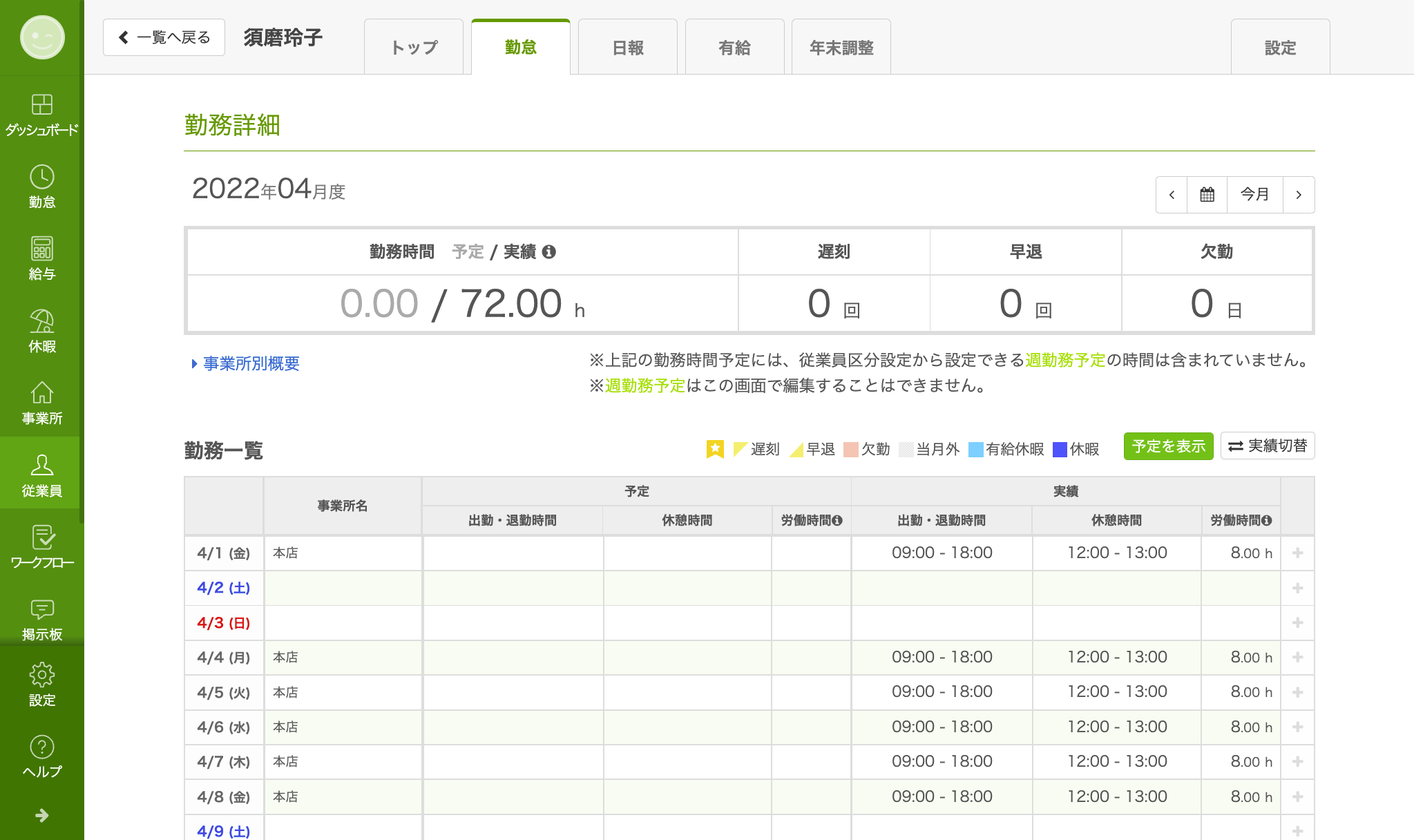Click 8.00 h on 4/6 row
The height and width of the screenshot is (840, 1414).
coord(1251,727)
